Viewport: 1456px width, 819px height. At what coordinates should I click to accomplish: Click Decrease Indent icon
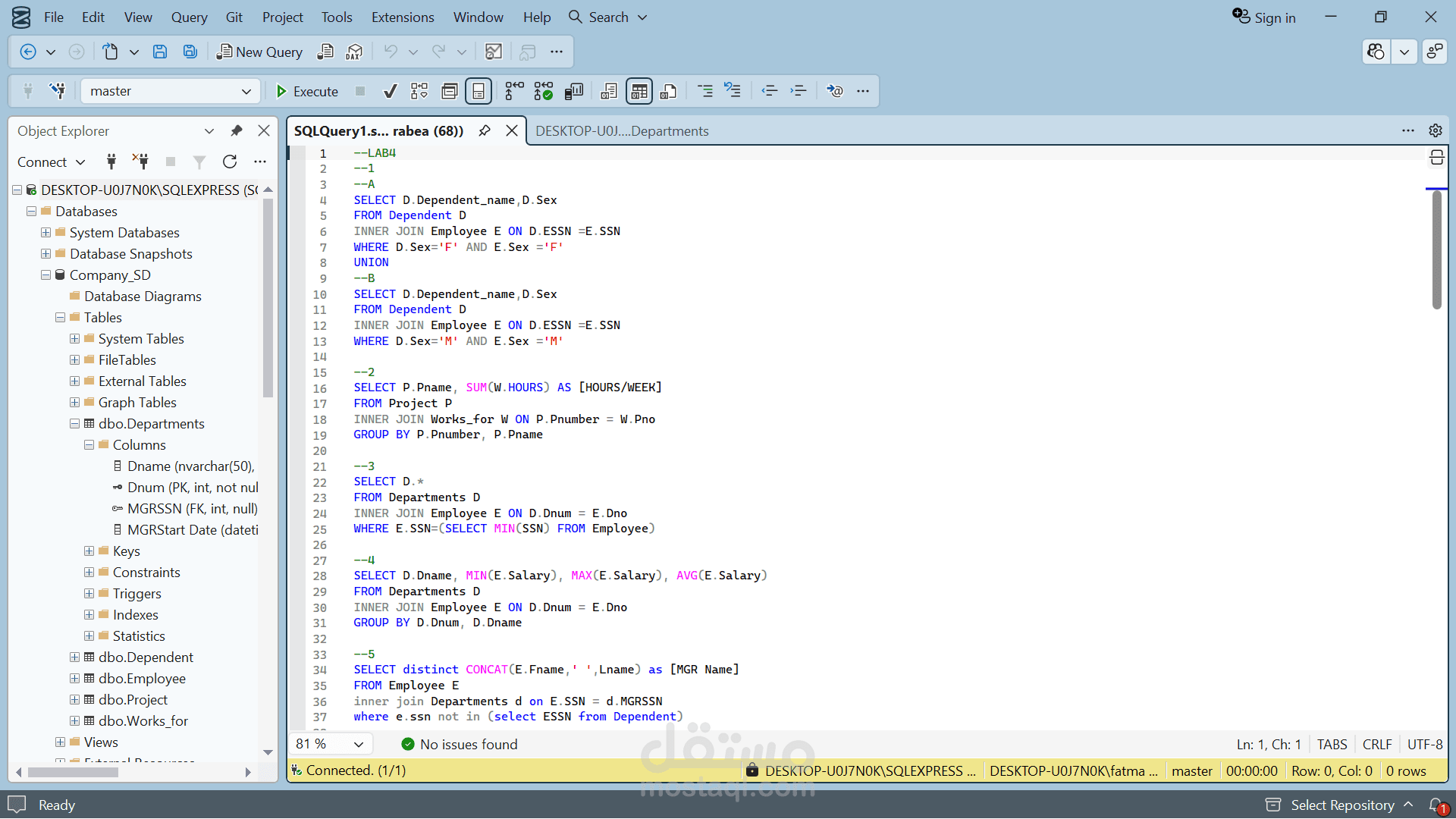point(770,91)
